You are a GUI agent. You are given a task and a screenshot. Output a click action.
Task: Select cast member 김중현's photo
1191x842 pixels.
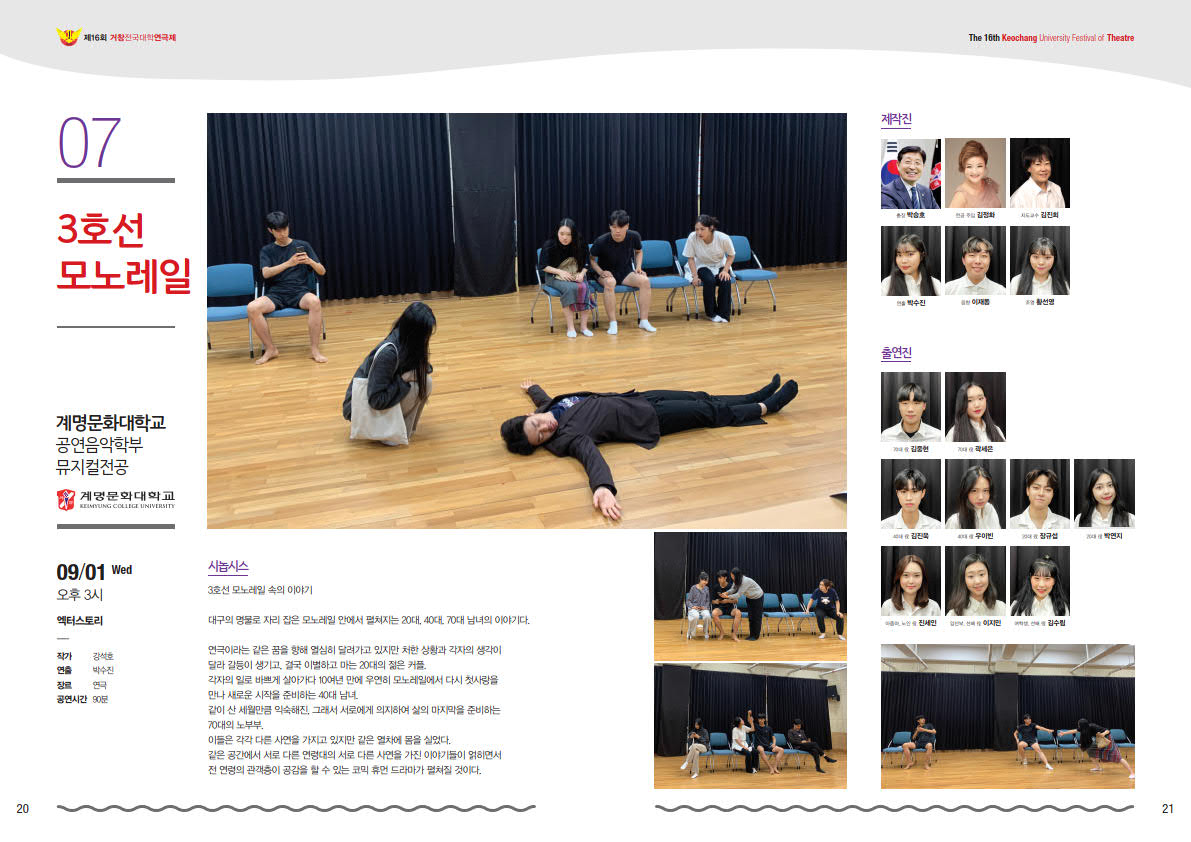pos(910,407)
